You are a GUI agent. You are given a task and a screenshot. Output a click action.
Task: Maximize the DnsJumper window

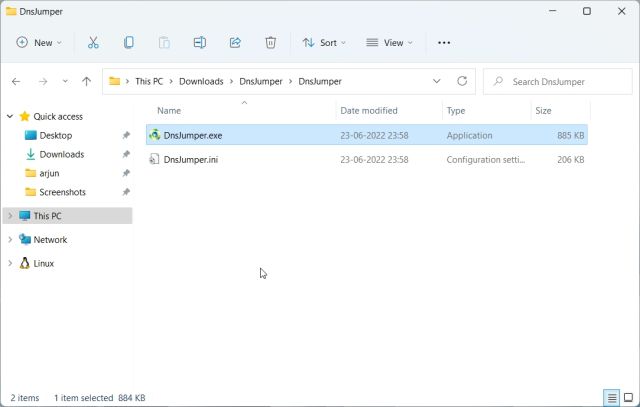pyautogui.click(x=587, y=11)
